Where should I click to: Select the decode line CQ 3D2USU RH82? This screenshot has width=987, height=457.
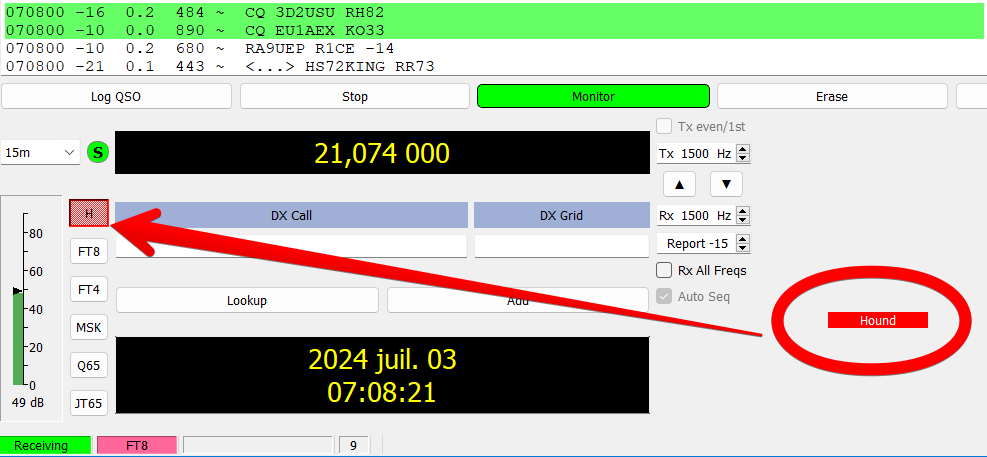tap(494, 13)
